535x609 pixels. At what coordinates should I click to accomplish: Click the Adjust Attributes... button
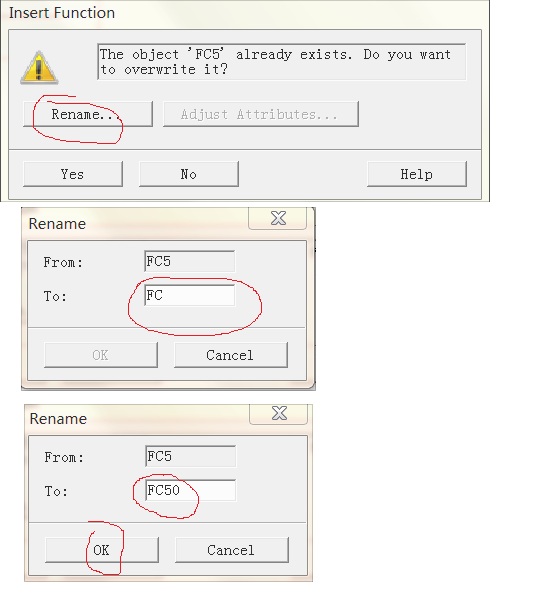tap(261, 114)
